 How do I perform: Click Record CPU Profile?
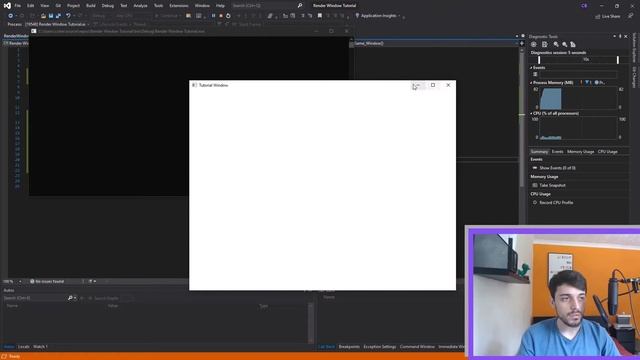556,202
